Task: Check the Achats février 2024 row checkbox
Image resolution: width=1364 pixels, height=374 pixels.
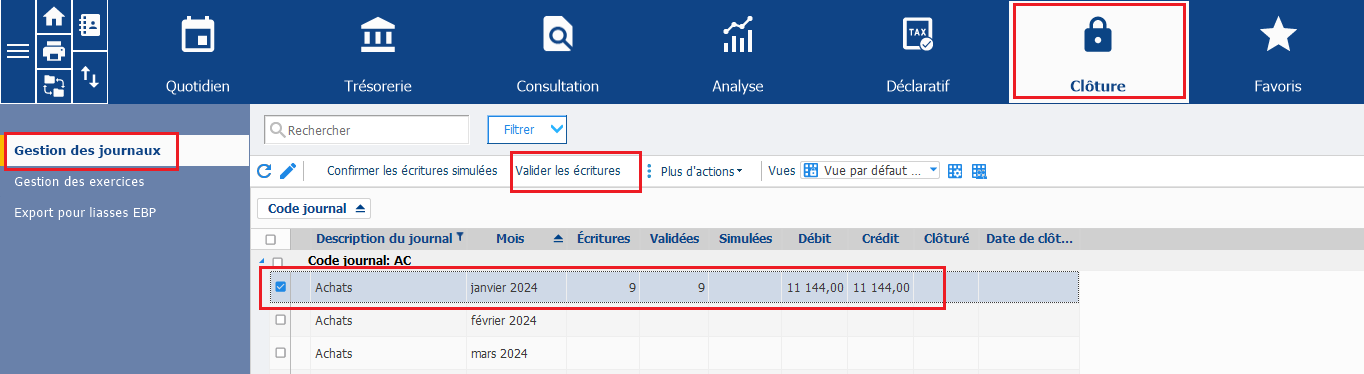Action: tap(281, 320)
